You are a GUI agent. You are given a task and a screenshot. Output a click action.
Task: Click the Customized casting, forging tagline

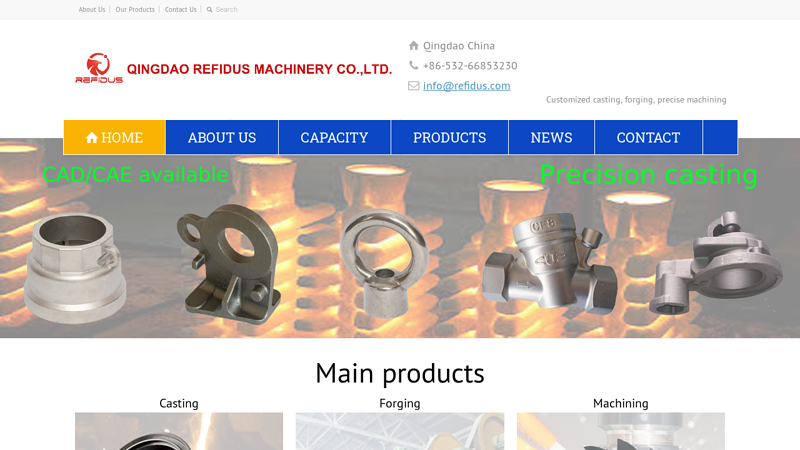pyautogui.click(x=636, y=99)
